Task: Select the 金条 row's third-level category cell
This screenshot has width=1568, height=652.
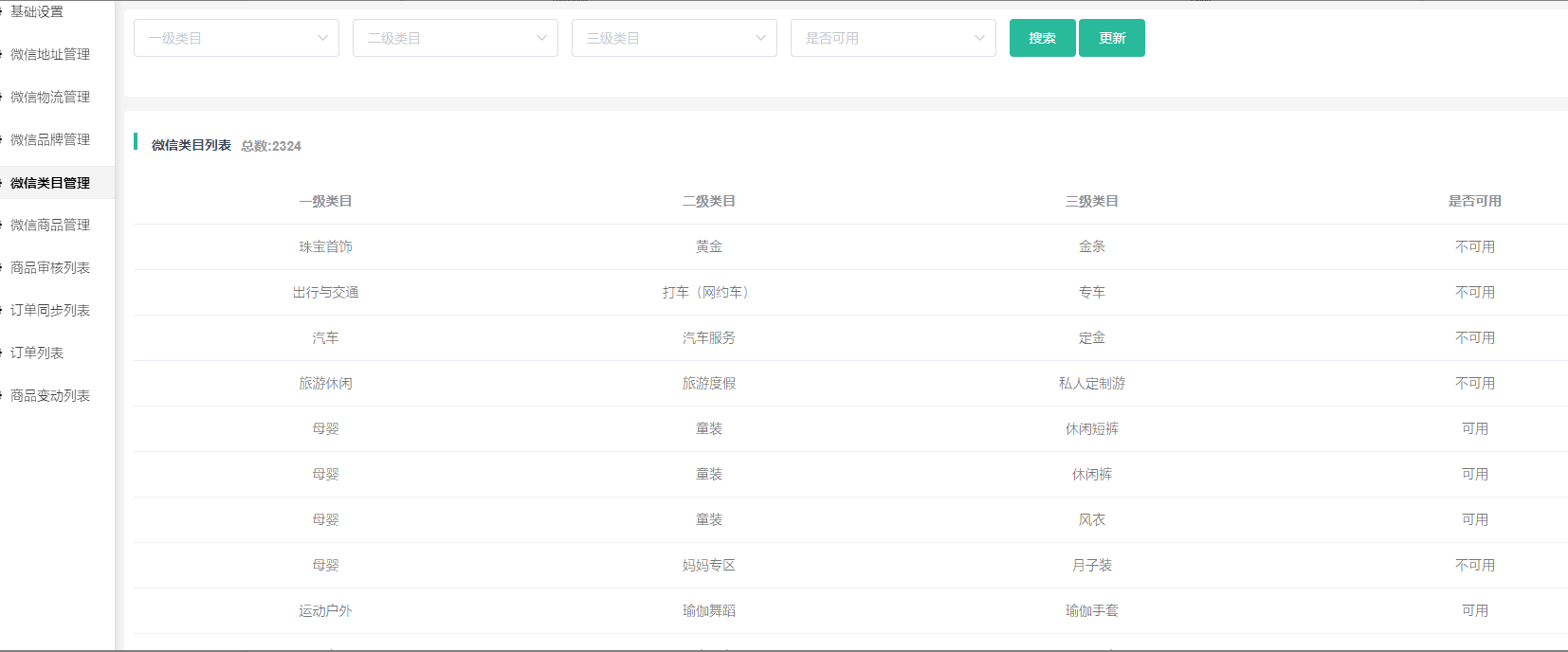Action: 1091,246
